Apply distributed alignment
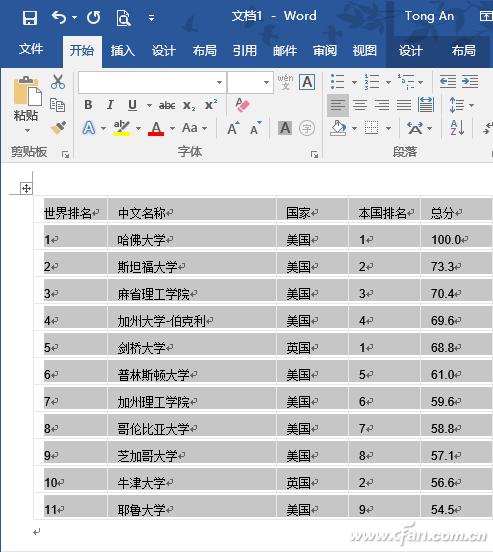Image resolution: width=493 pixels, height=552 pixels. (x=426, y=105)
